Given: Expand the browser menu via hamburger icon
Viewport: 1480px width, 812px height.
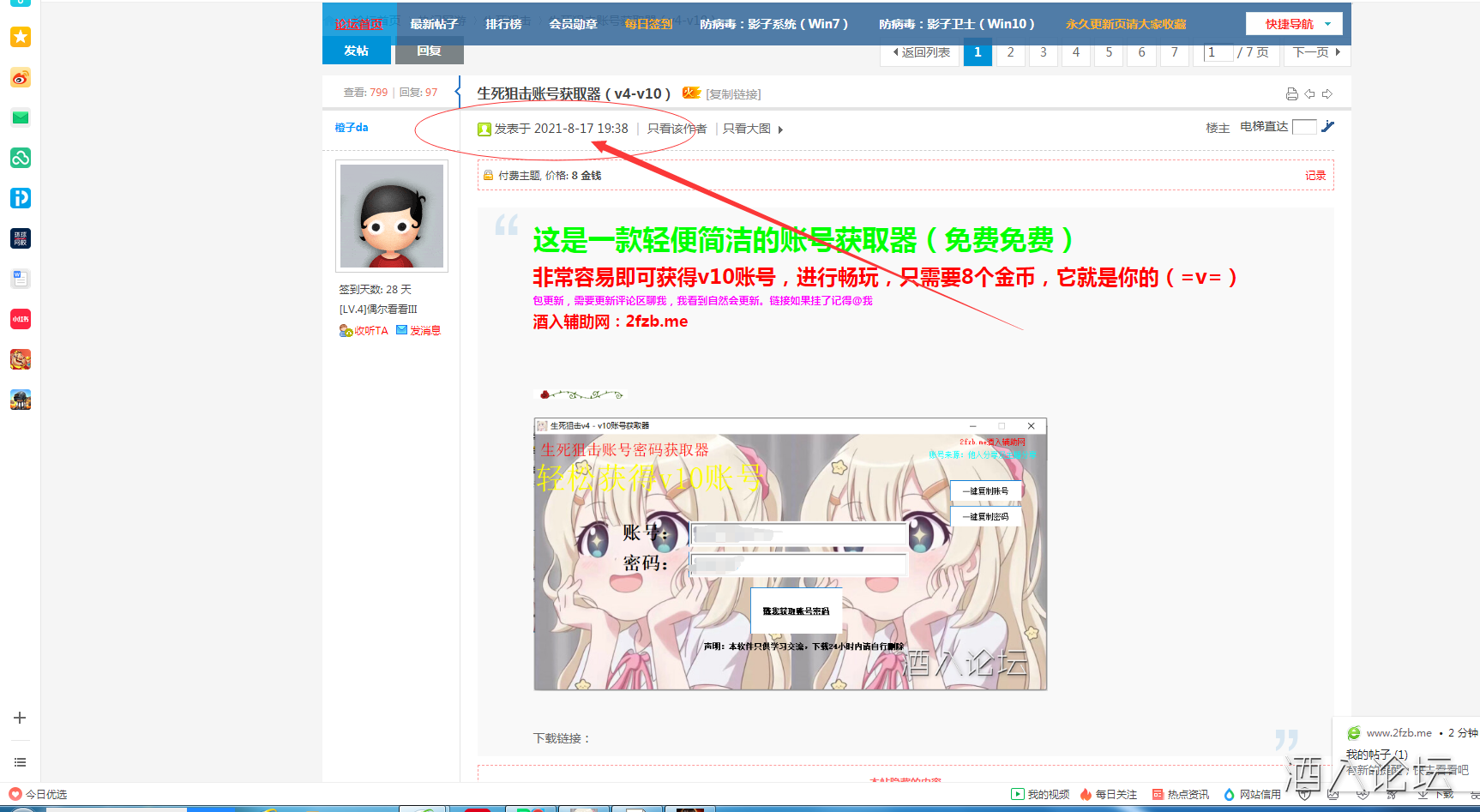Looking at the screenshot, I should [20, 761].
